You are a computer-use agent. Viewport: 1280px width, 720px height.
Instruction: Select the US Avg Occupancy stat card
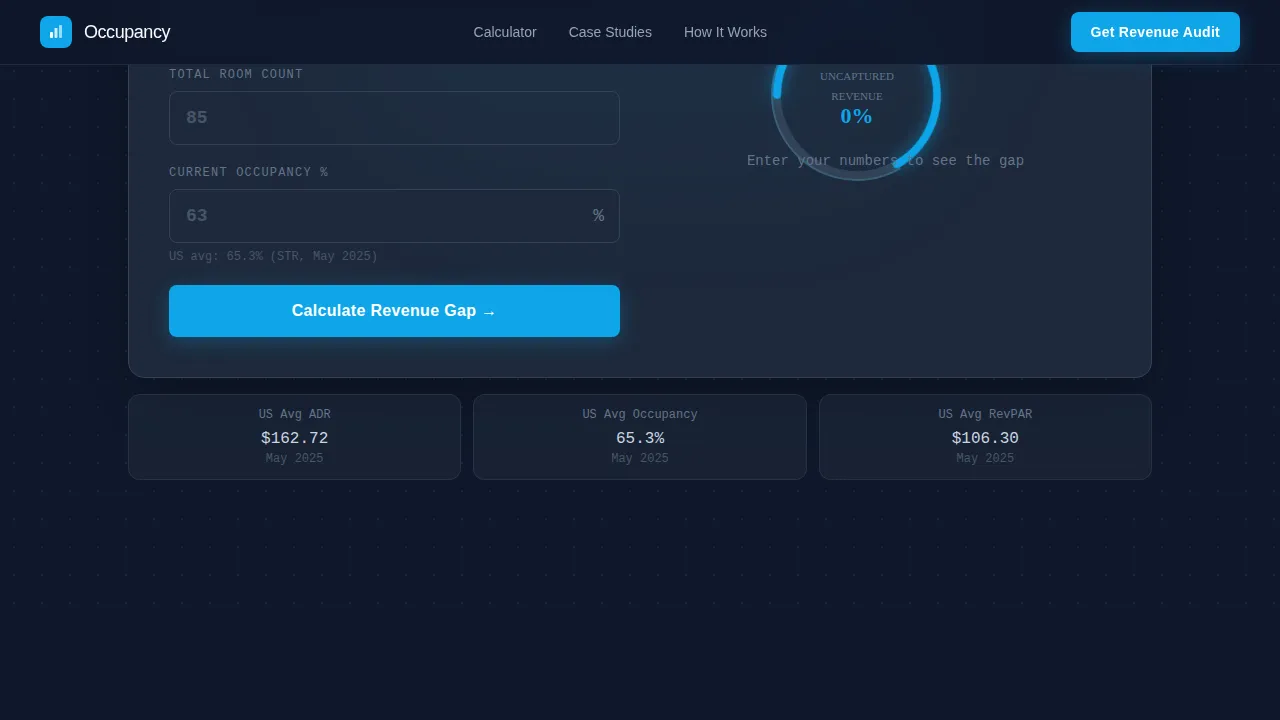coord(640,437)
